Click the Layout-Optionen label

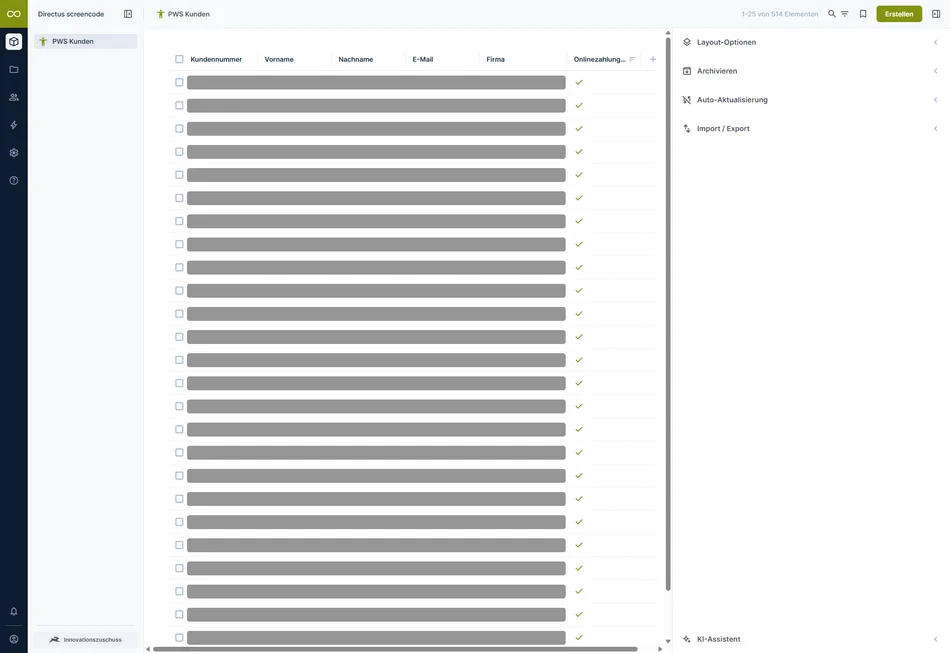tap(726, 42)
